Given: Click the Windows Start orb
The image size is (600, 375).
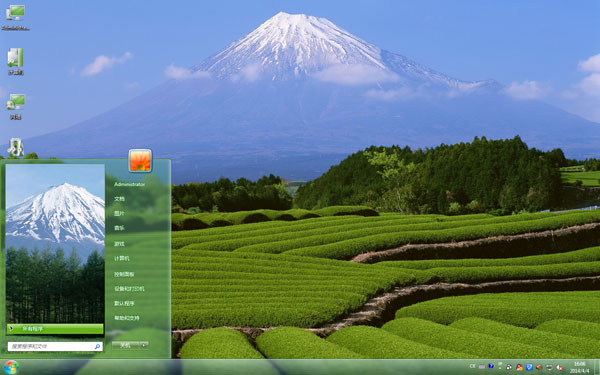Looking at the screenshot, I should (x=11, y=367).
